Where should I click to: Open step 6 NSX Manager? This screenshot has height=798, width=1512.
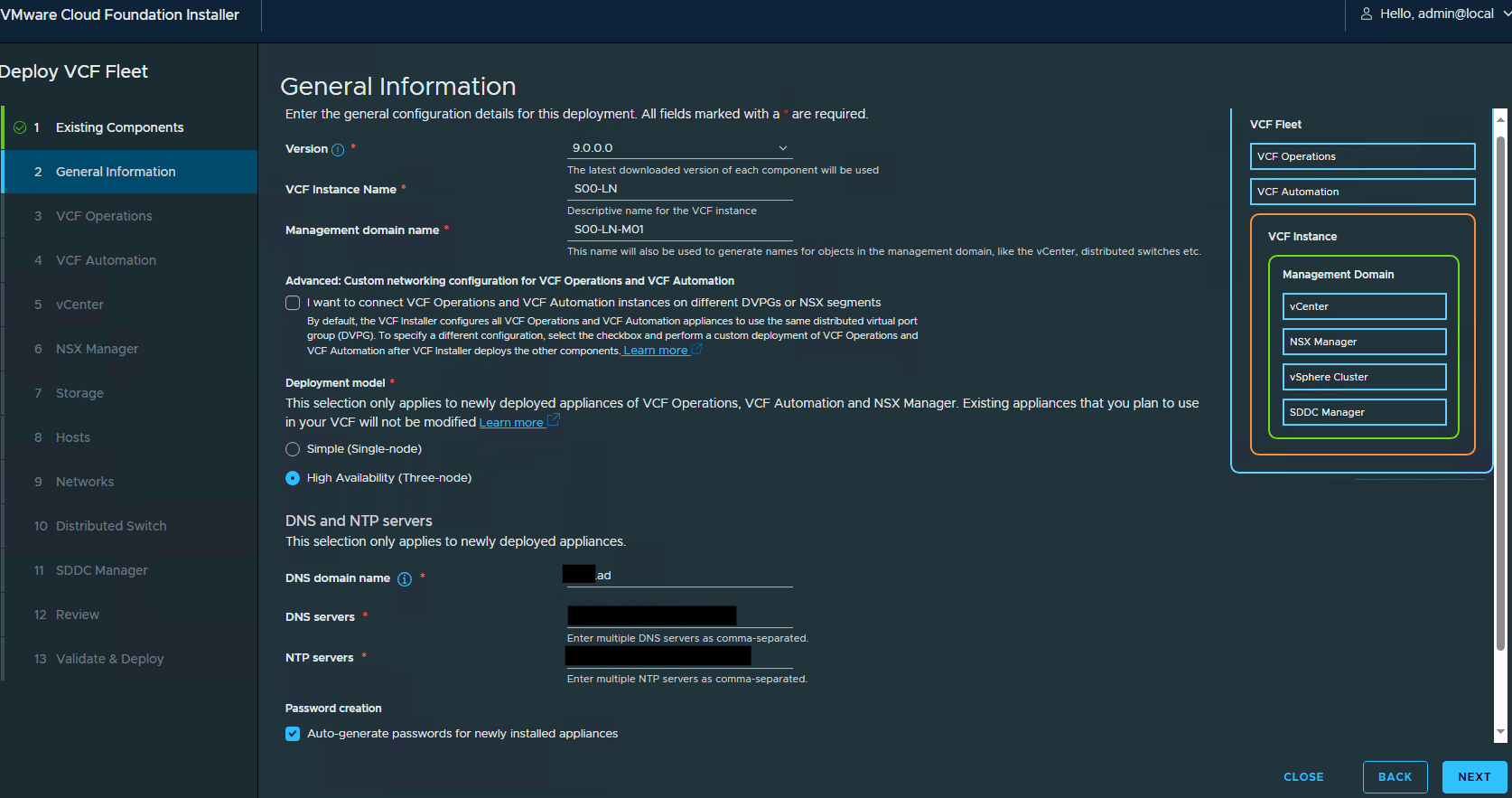click(x=129, y=349)
